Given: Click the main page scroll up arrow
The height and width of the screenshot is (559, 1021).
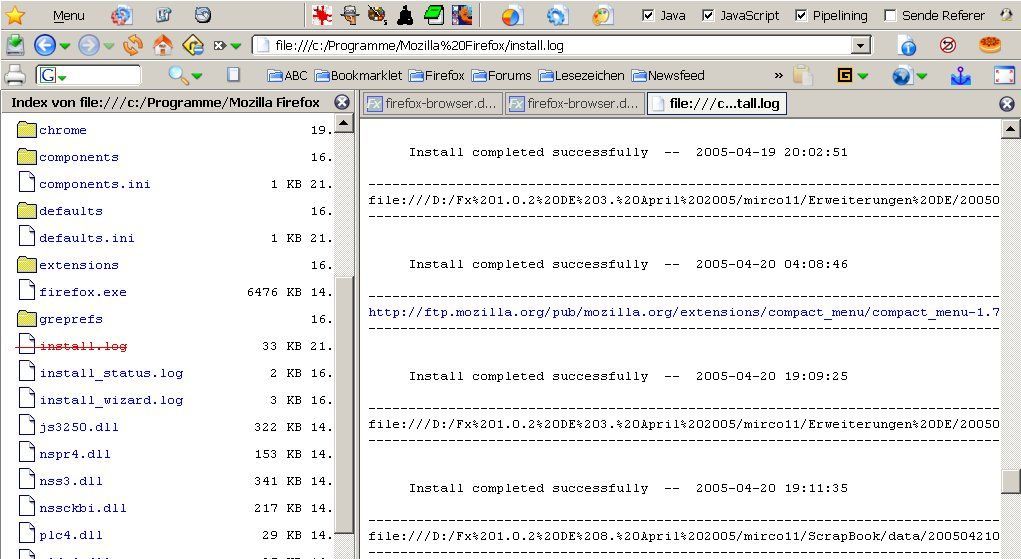Looking at the screenshot, I should click(x=1010, y=128).
